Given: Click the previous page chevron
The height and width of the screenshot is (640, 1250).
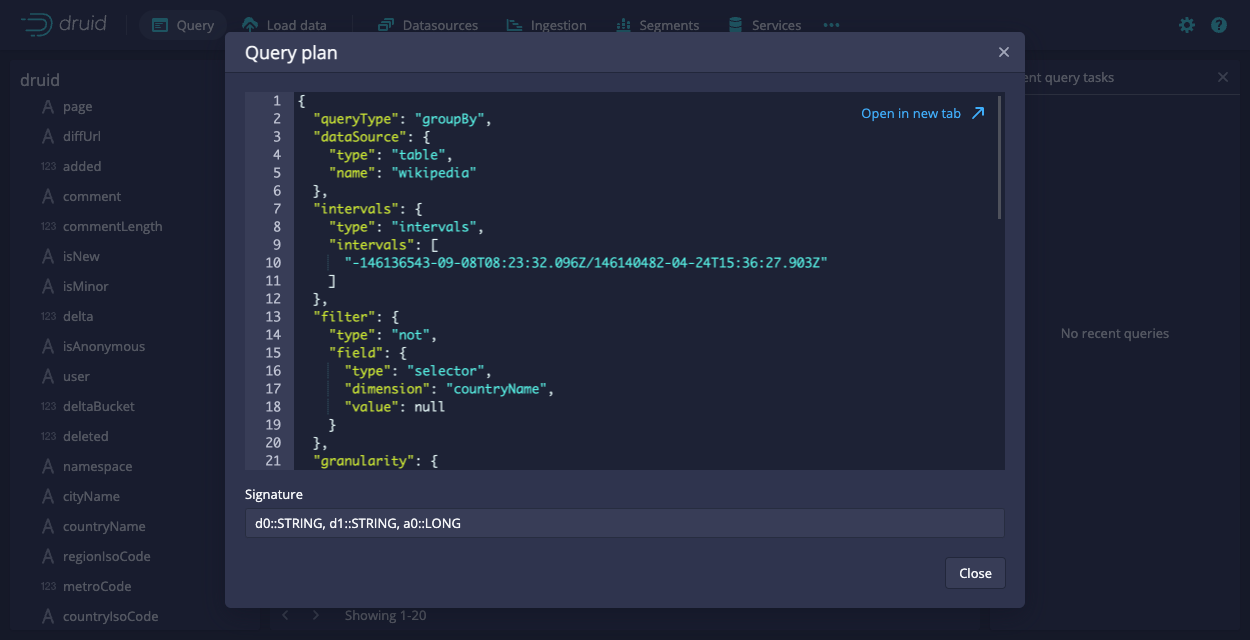Looking at the screenshot, I should click(284, 615).
